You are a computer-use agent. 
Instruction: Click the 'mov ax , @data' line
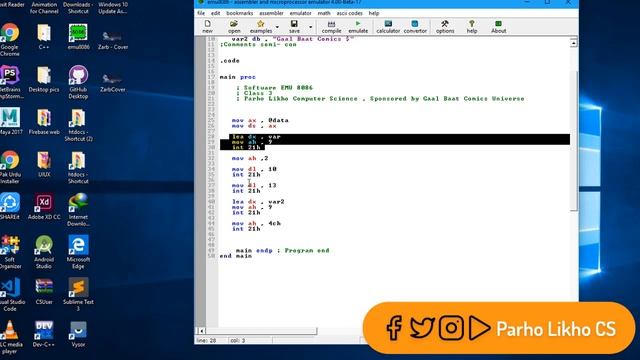click(260, 120)
